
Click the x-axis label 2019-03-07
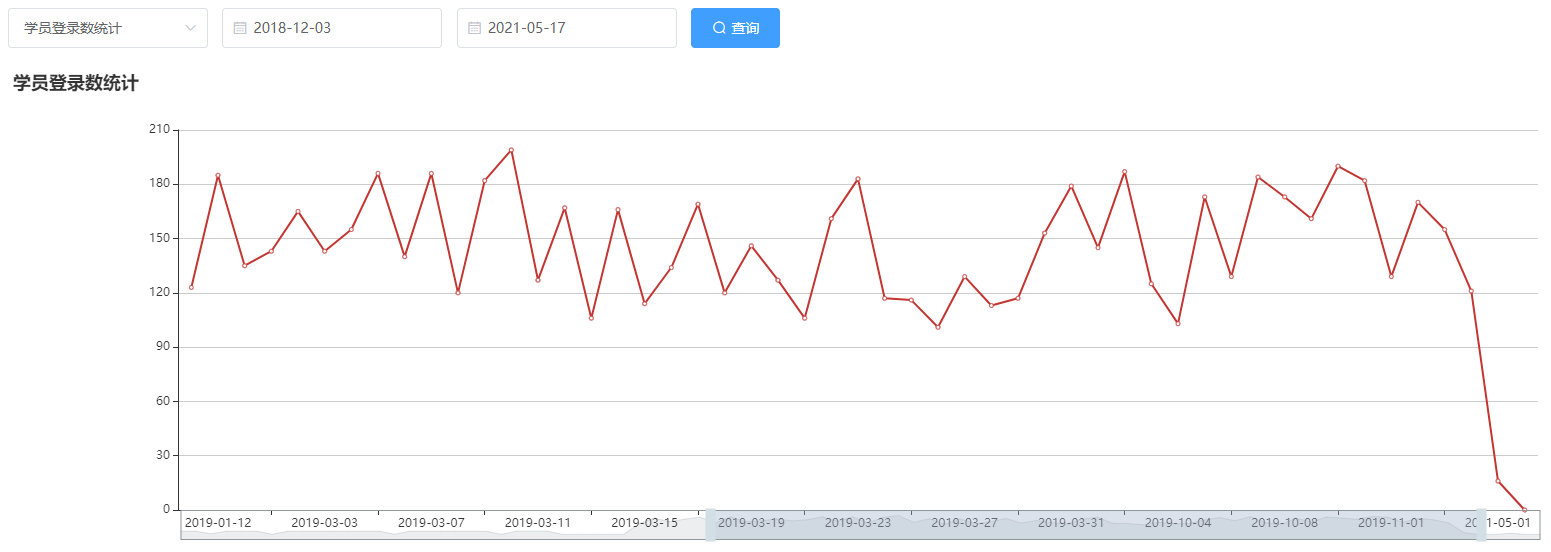[431, 523]
